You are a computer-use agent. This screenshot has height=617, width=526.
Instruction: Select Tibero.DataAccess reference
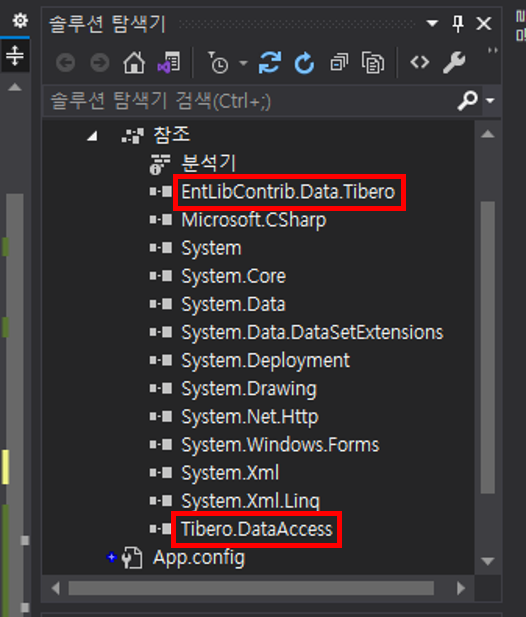[x=257, y=529]
